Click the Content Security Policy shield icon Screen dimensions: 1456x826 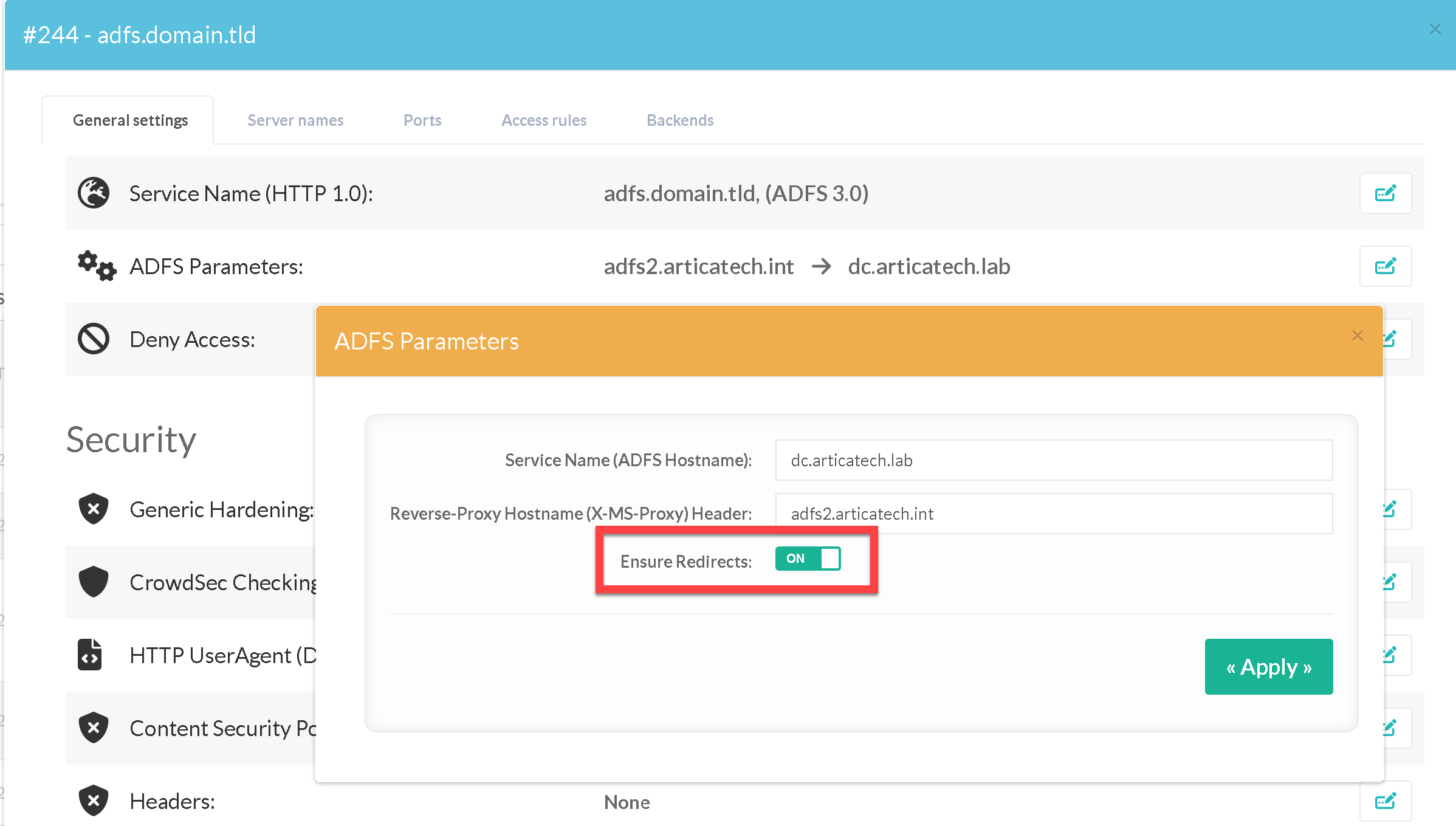tap(94, 728)
